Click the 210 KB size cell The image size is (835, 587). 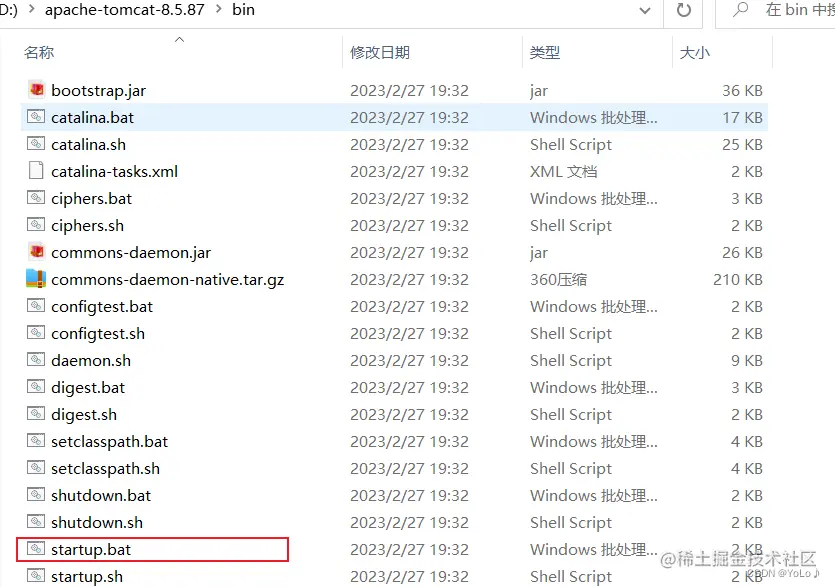tap(738, 280)
